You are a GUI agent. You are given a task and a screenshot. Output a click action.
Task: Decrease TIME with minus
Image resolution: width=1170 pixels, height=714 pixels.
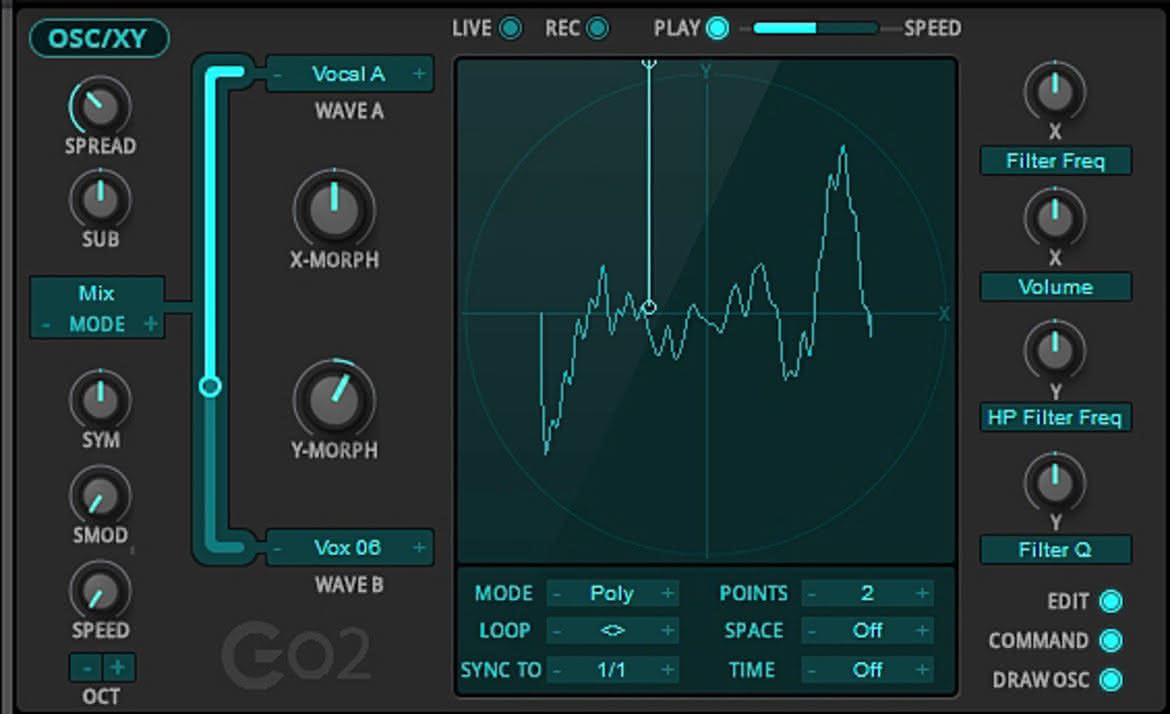tap(811, 670)
